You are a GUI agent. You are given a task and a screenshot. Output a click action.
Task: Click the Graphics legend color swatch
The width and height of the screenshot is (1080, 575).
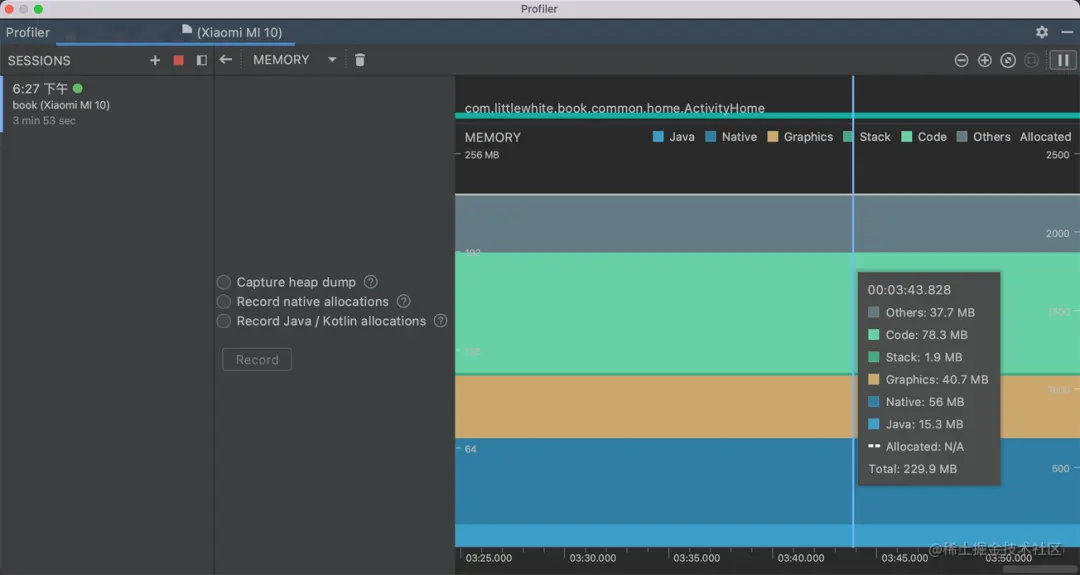[x=773, y=137]
